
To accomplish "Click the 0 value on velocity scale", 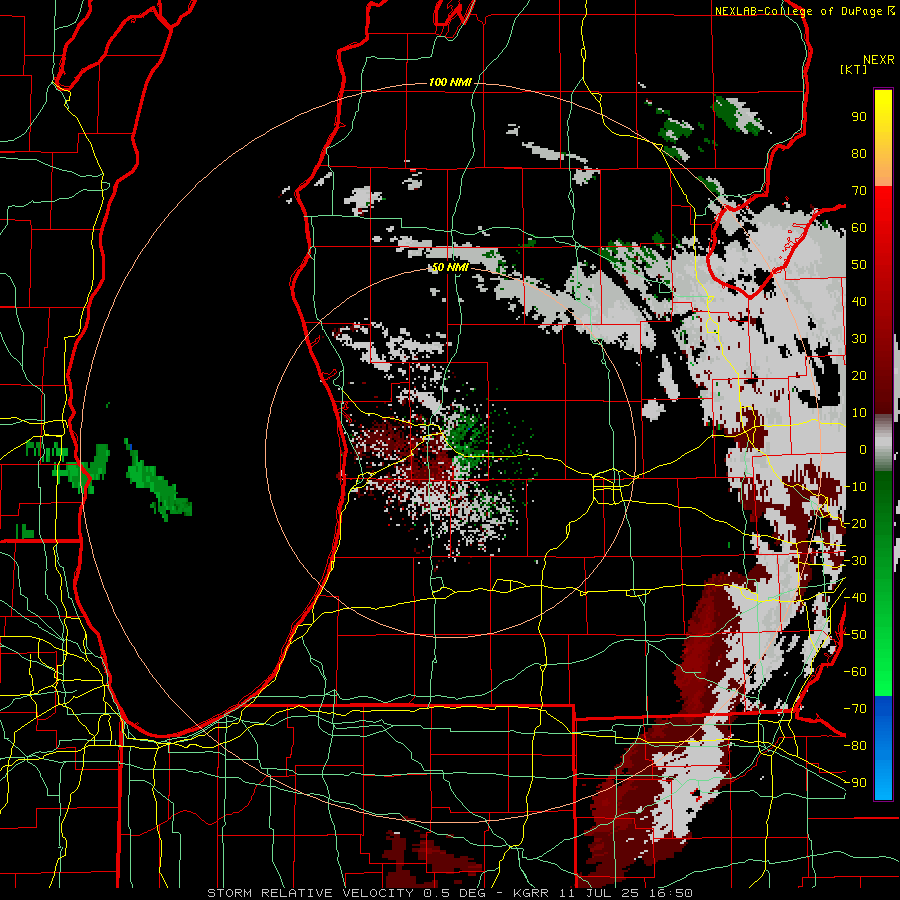I will pyautogui.click(x=863, y=450).
